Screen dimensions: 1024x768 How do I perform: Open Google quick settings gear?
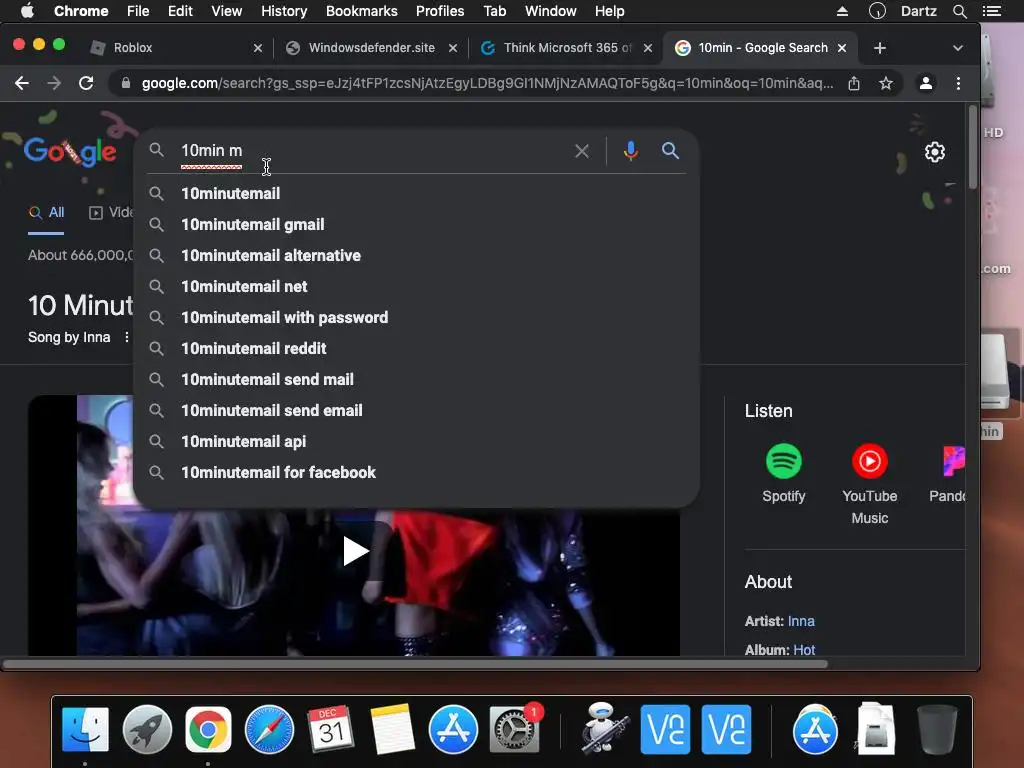(935, 152)
